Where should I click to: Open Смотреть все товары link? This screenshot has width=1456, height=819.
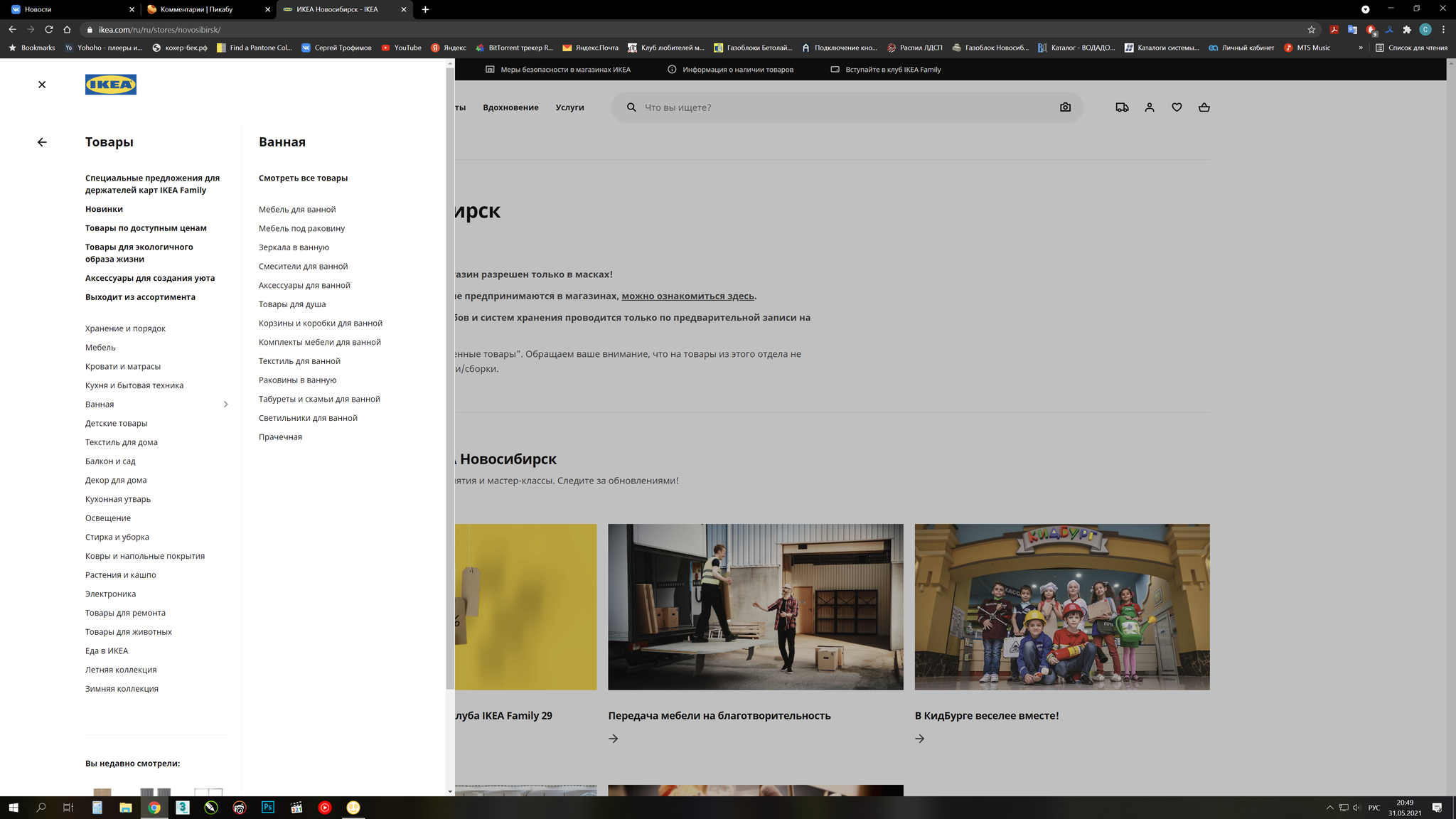click(x=303, y=178)
